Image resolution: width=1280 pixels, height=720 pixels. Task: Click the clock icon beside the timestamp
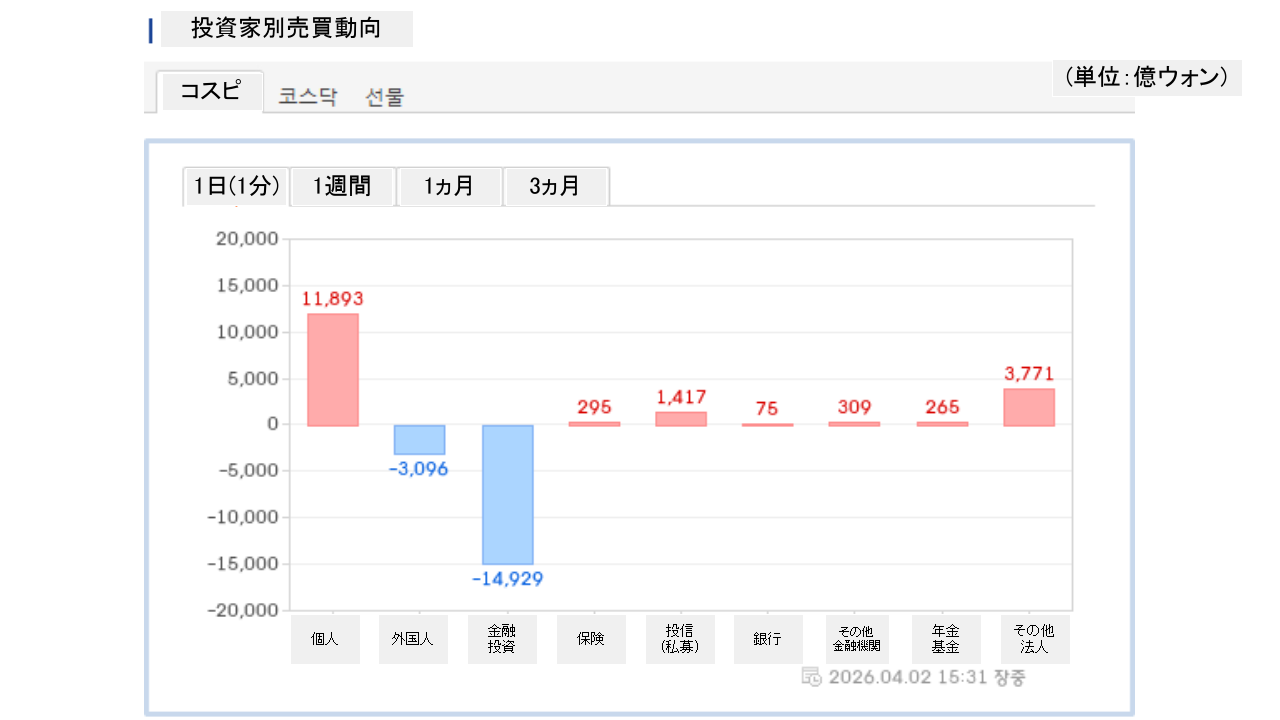(812, 677)
